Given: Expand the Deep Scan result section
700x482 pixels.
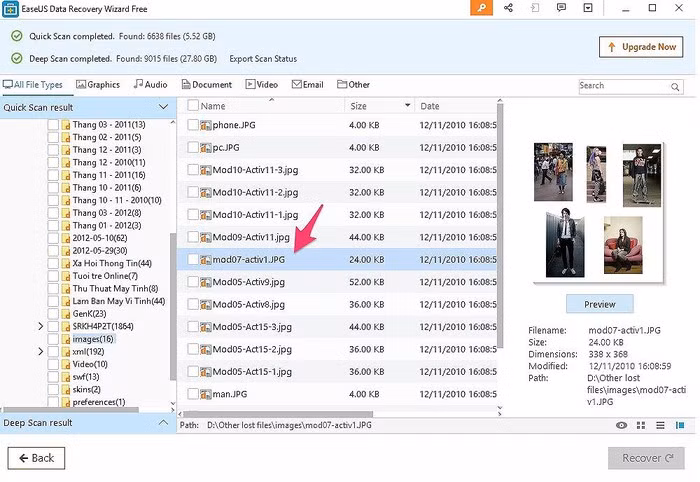Looking at the screenshot, I should coord(163,423).
